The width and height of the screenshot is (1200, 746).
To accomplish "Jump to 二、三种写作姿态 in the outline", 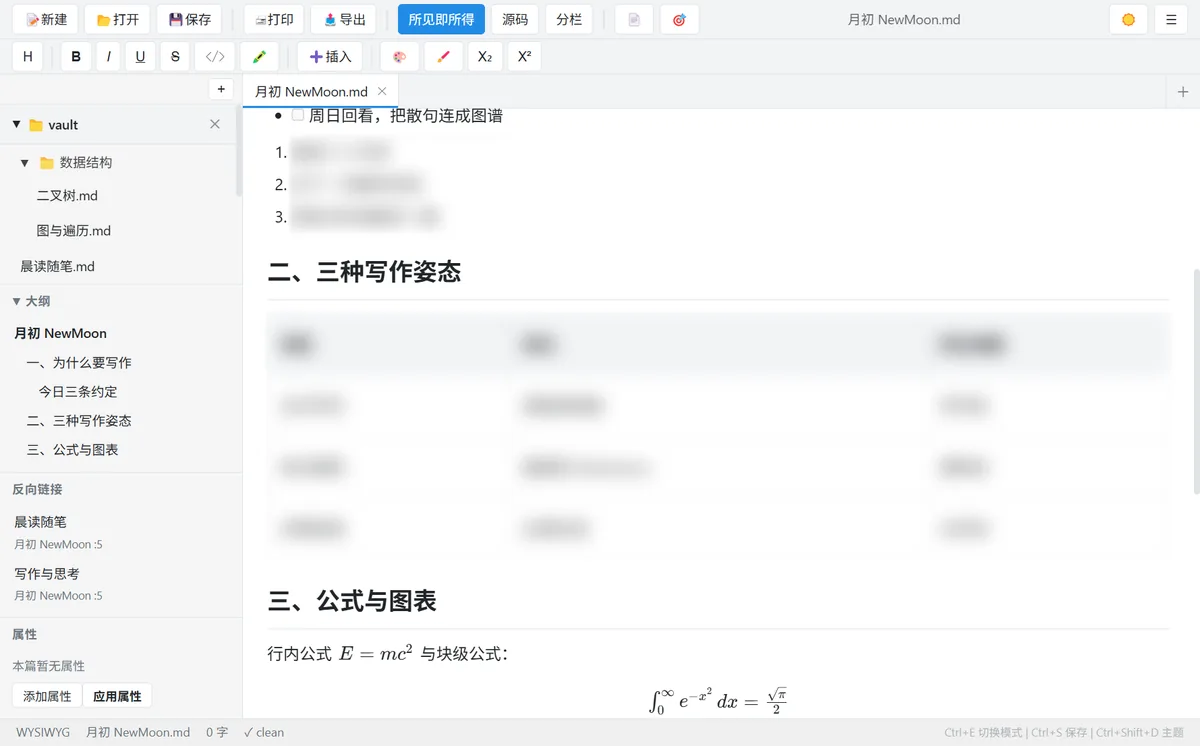I will [x=79, y=420].
